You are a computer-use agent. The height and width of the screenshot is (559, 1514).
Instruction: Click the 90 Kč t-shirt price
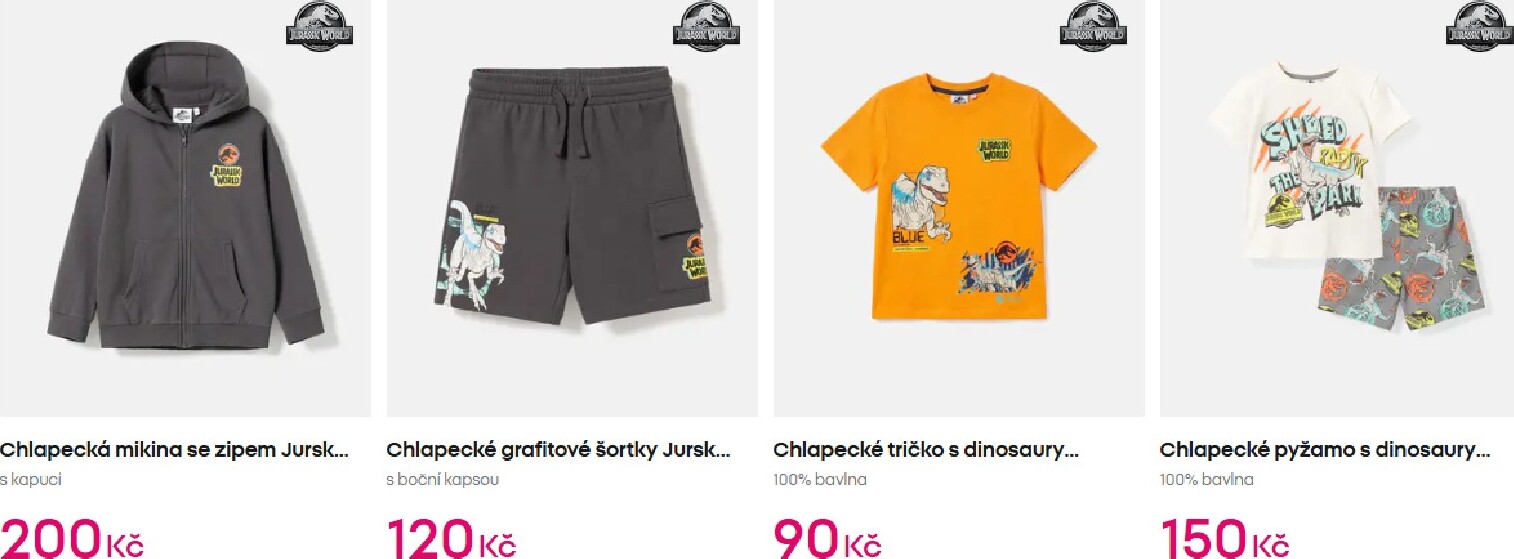pyautogui.click(x=827, y=538)
